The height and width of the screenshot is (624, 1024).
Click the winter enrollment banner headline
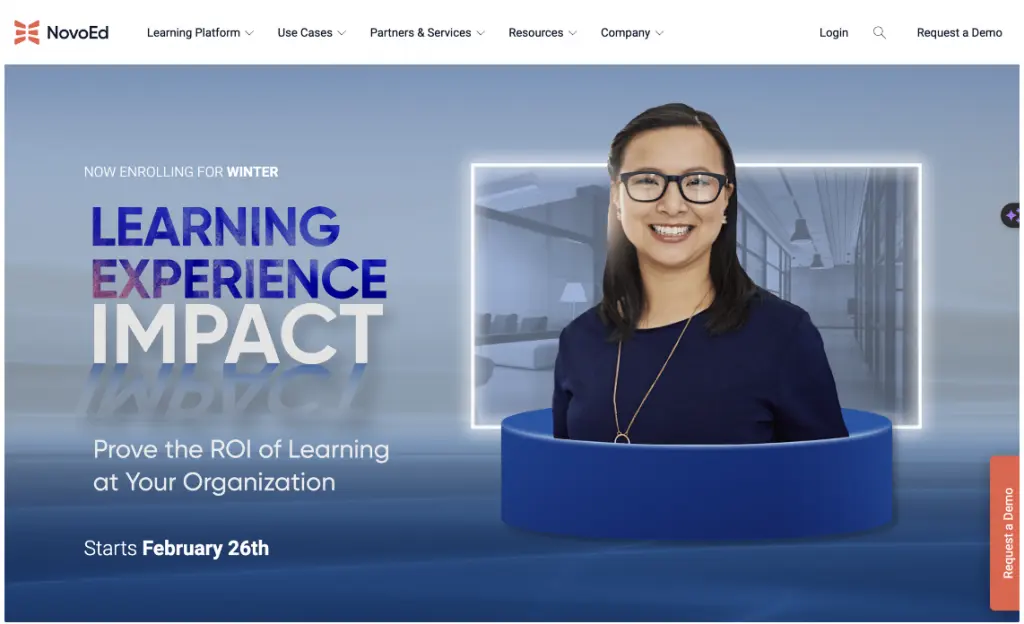coord(181,171)
